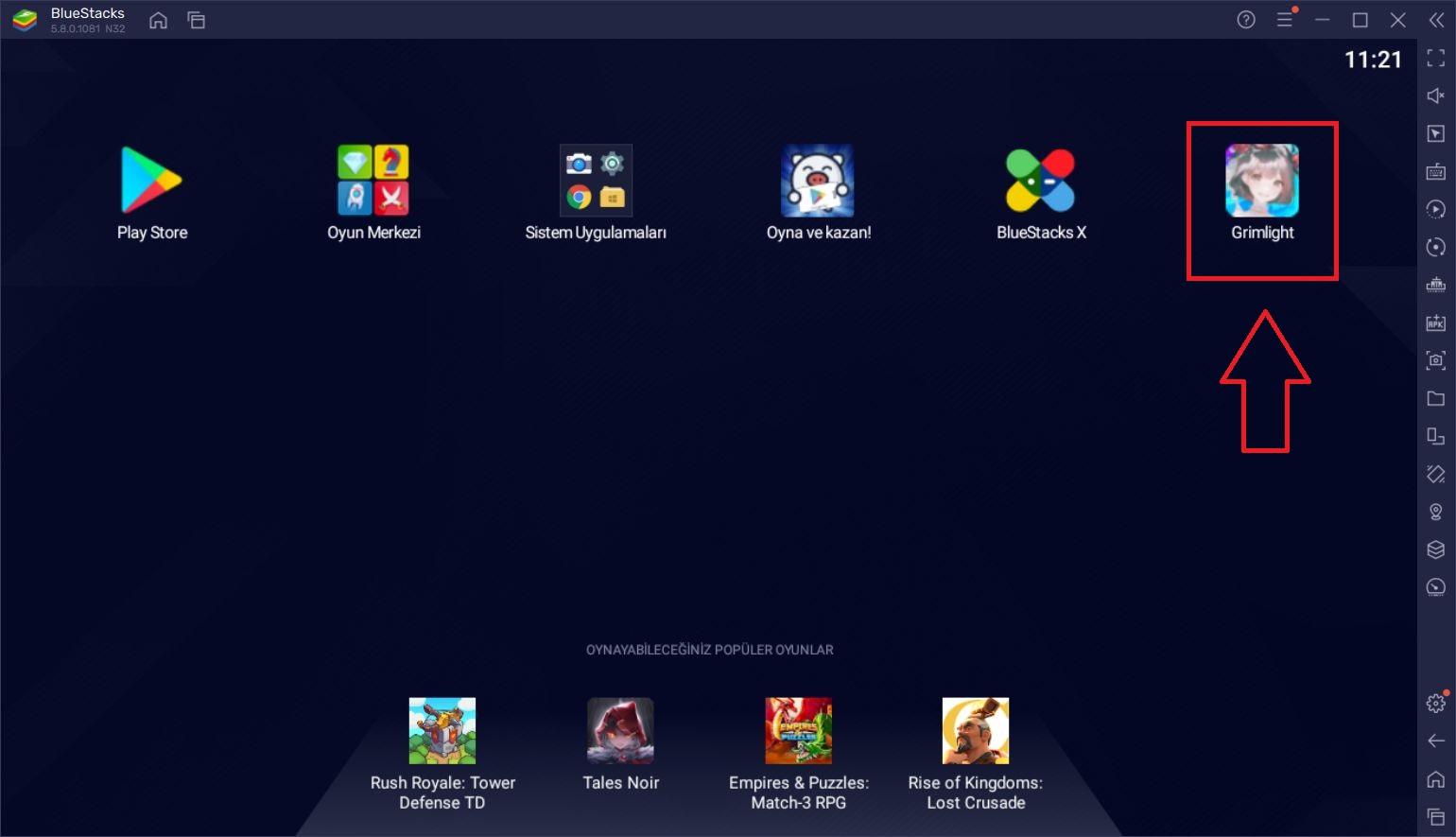The height and width of the screenshot is (837, 1456).
Task: Close the BlueStacks window
Action: [1398, 20]
